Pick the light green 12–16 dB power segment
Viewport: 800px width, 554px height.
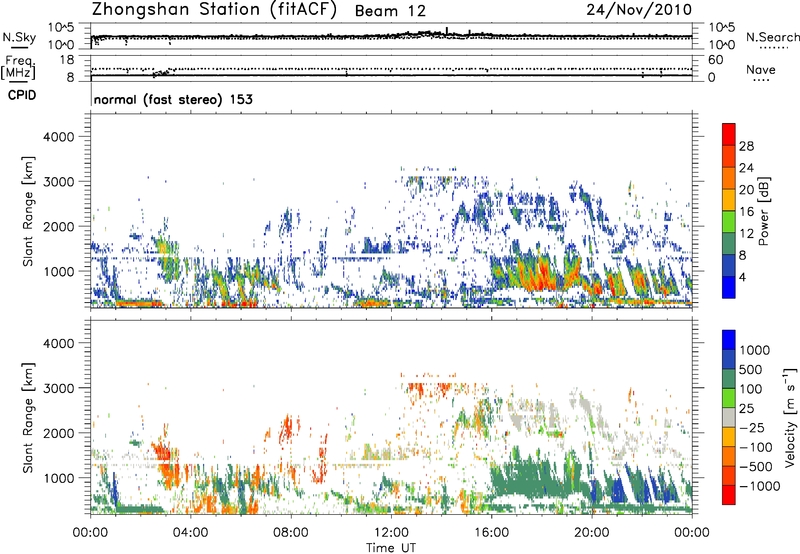pos(729,222)
